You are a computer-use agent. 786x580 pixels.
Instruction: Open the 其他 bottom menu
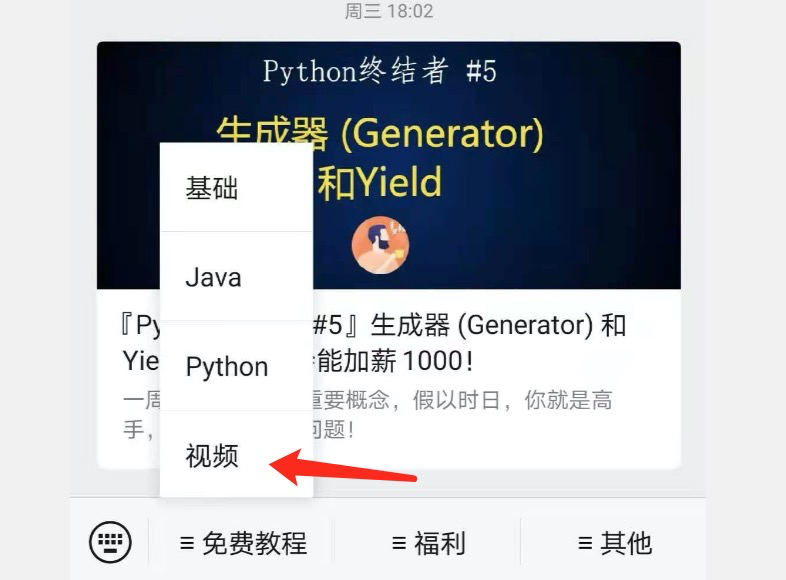[x=615, y=543]
